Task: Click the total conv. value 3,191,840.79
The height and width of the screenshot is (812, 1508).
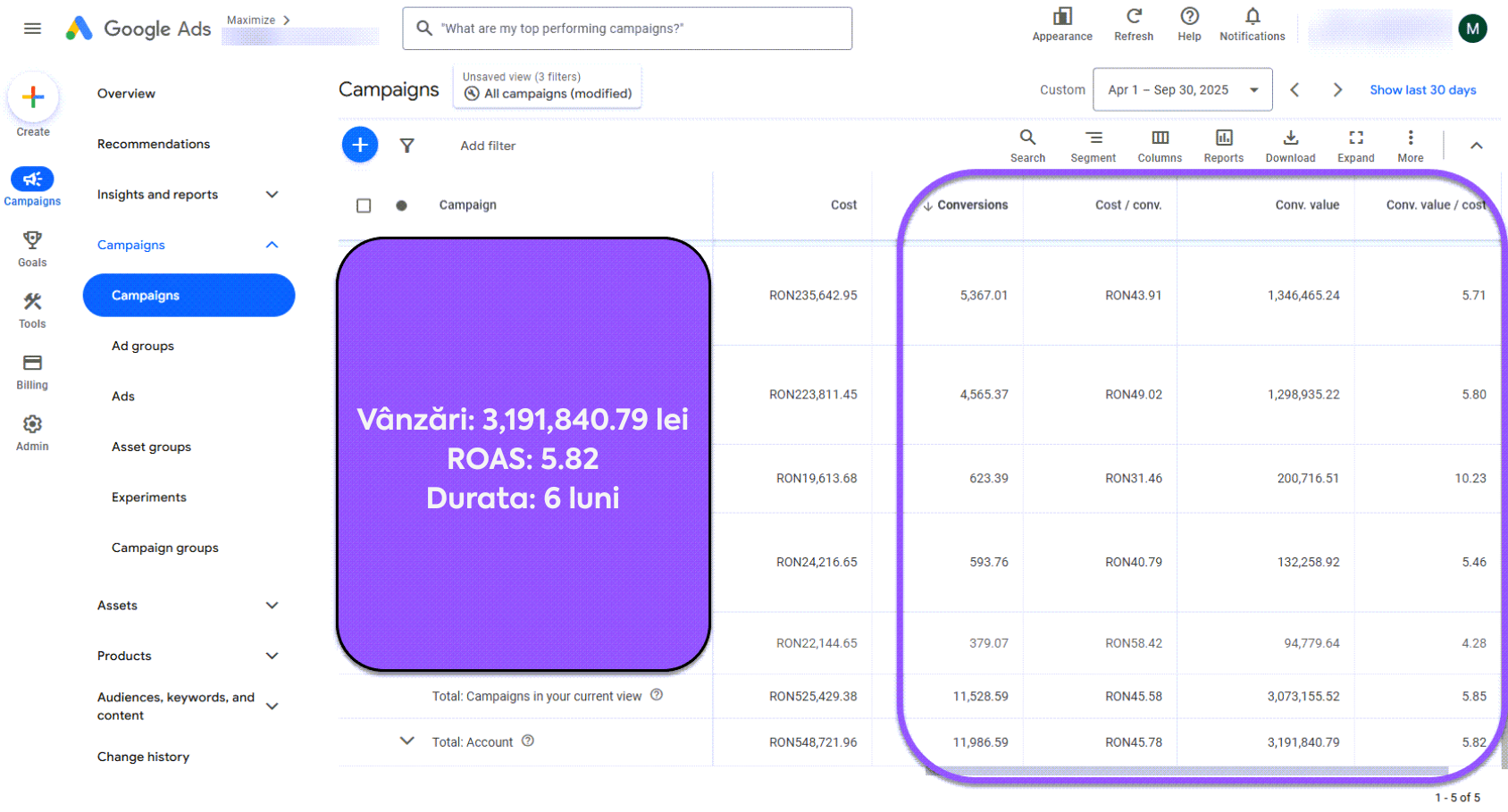Action: pos(1303,742)
